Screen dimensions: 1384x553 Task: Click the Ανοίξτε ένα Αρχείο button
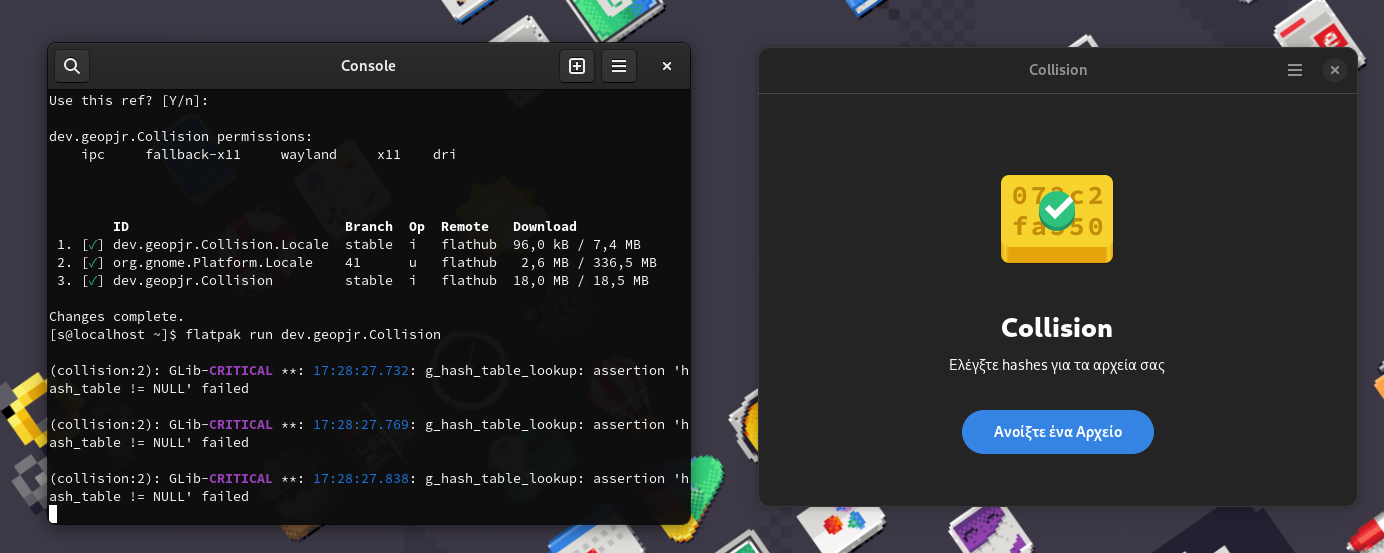click(x=1058, y=432)
